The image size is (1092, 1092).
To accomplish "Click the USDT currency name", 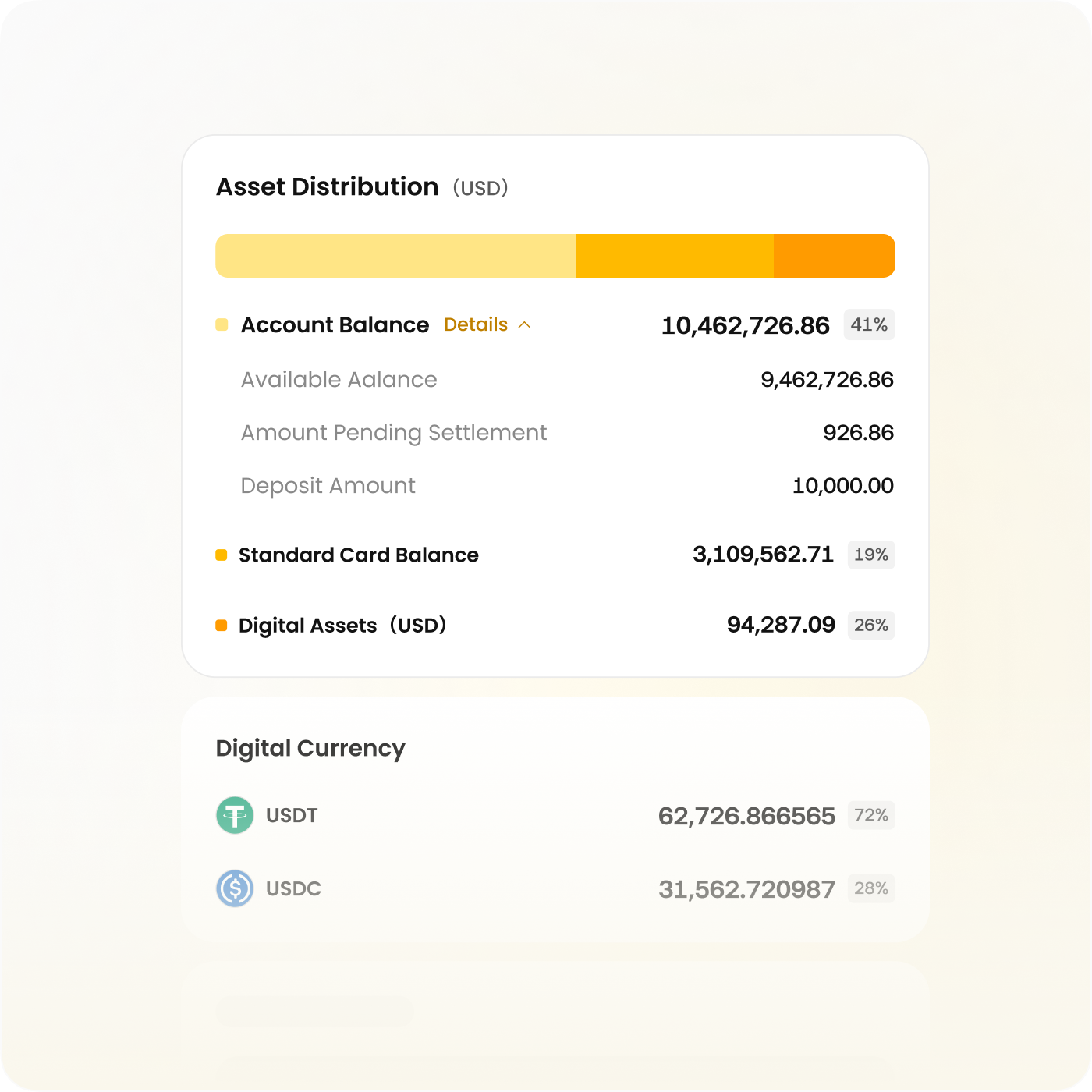I will (x=292, y=815).
